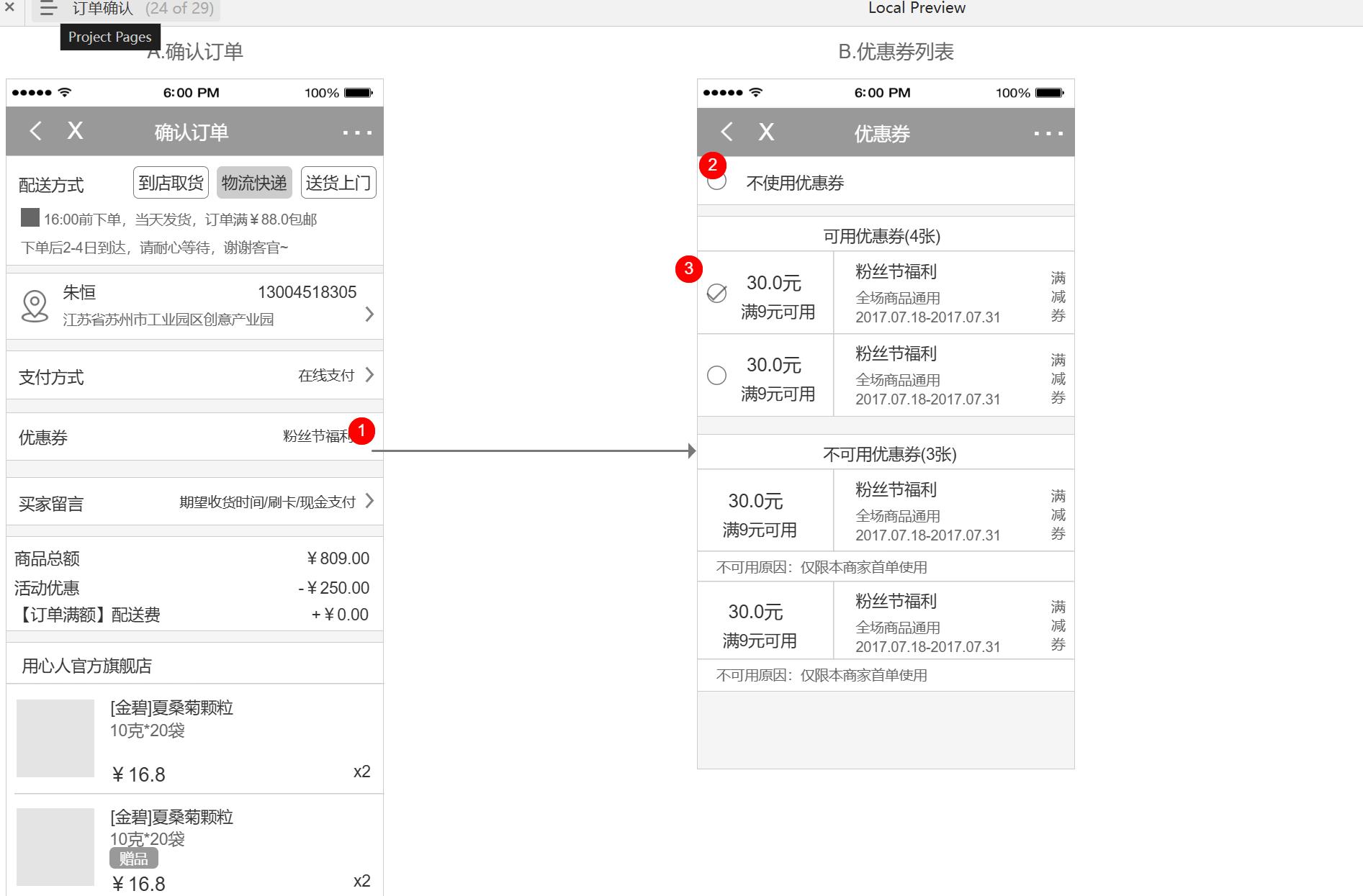This screenshot has height=896, width=1363.
Task: Click the 配送费 +¥0.00 amount
Action: [340, 615]
